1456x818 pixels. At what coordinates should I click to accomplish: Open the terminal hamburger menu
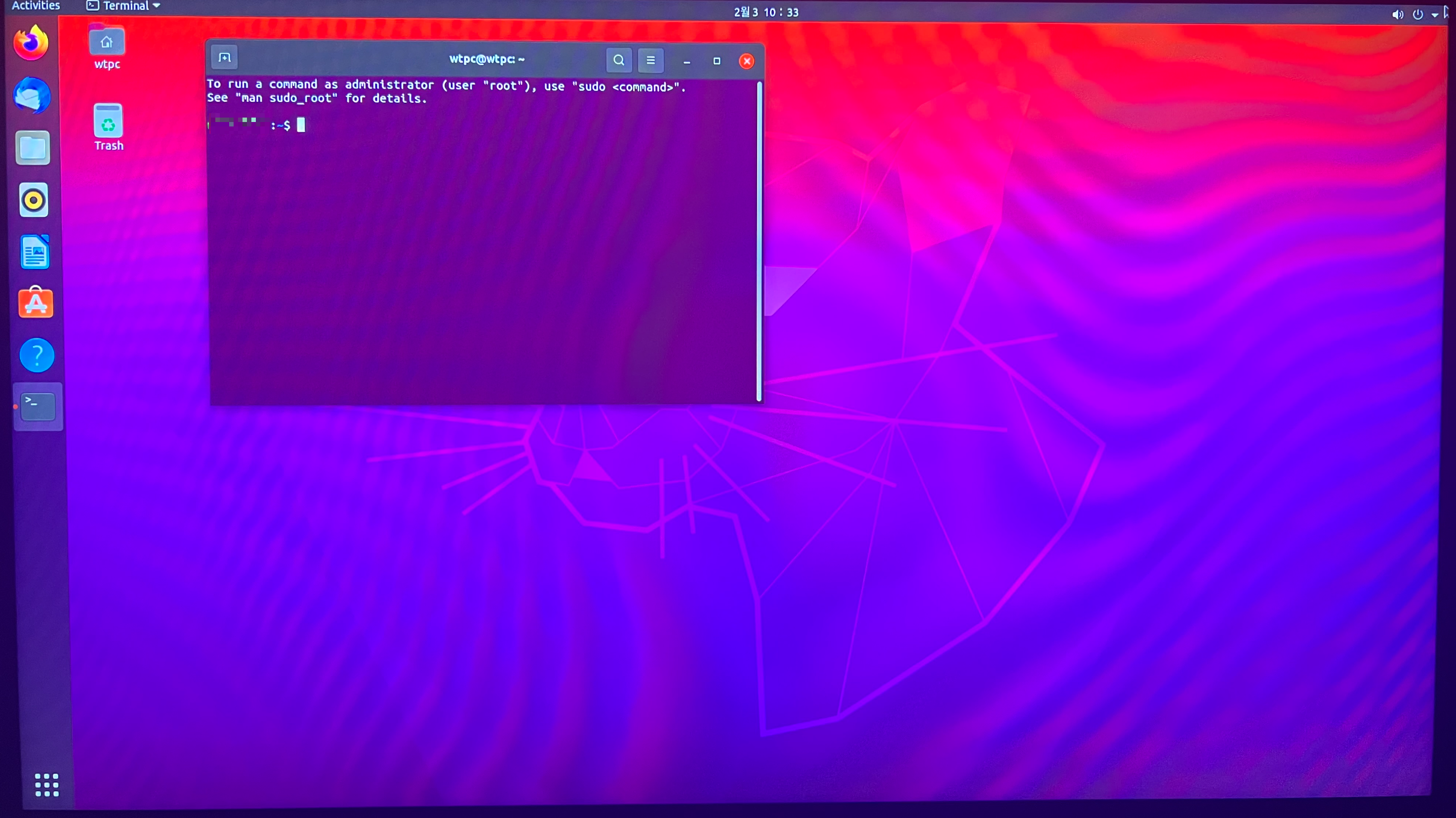650,60
